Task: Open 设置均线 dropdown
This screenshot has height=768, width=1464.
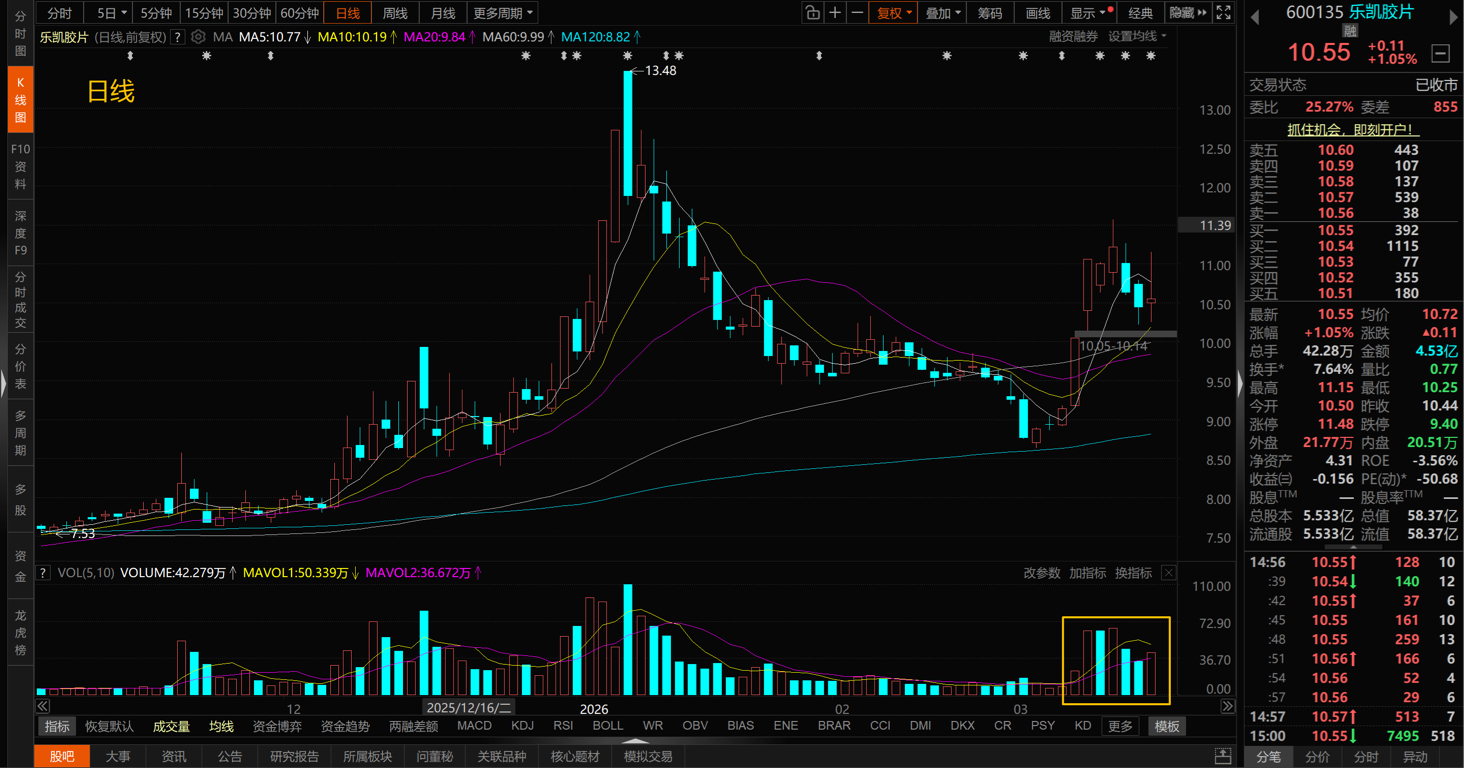Action: point(1137,36)
